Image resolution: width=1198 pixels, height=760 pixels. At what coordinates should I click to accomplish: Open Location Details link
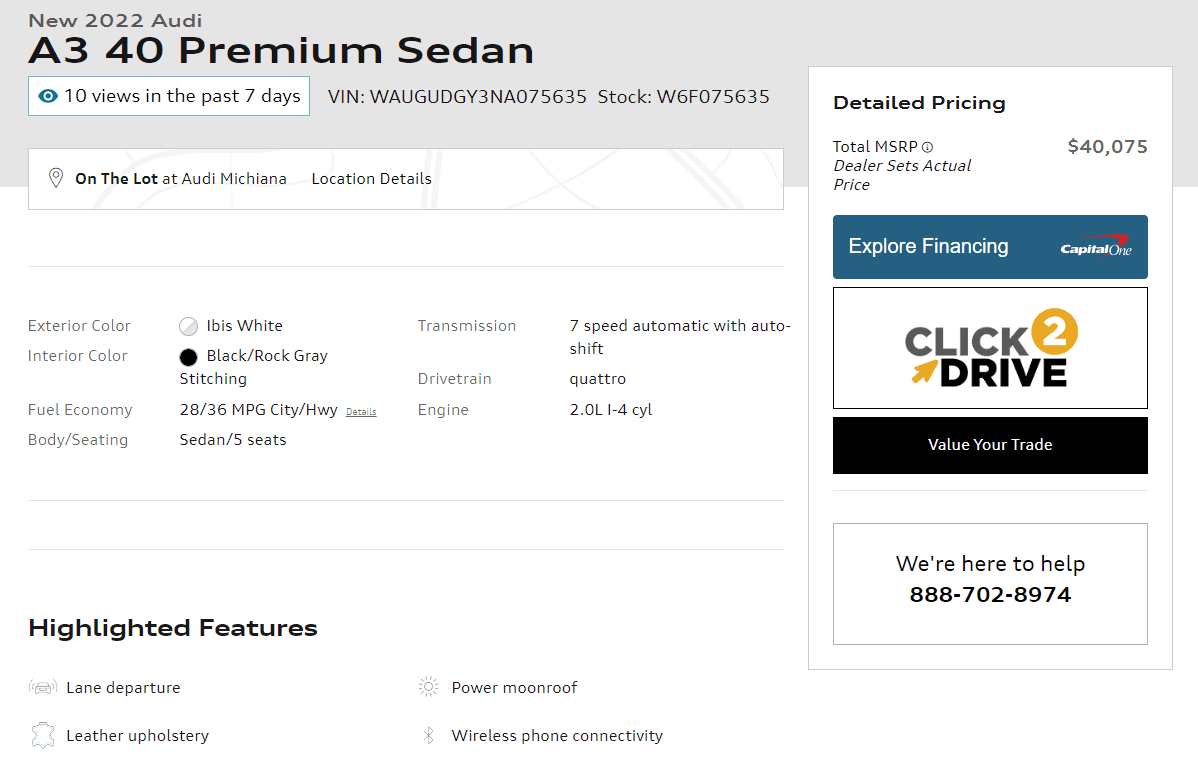pyautogui.click(x=371, y=179)
